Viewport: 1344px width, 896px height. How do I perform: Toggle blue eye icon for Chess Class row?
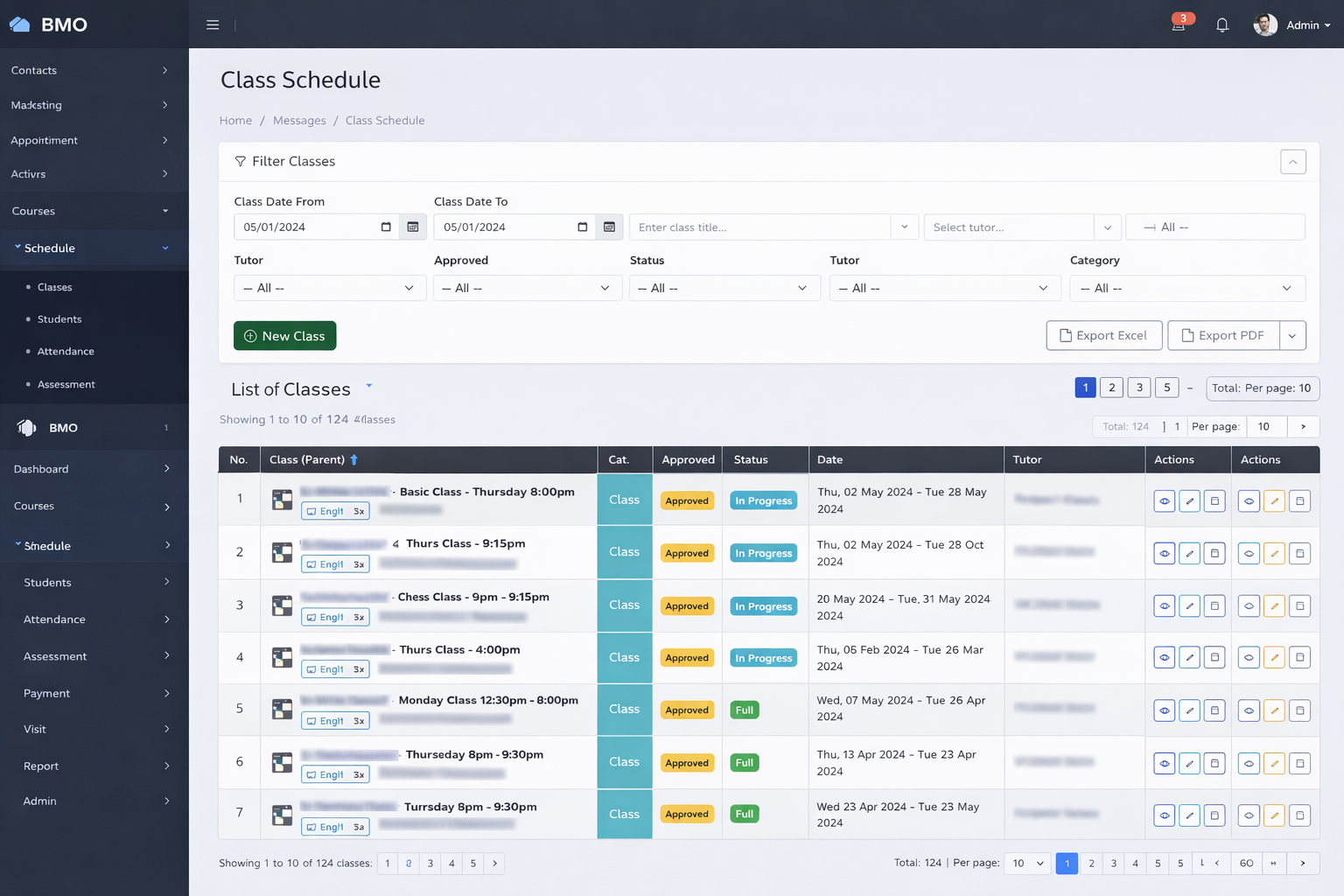pos(1164,605)
